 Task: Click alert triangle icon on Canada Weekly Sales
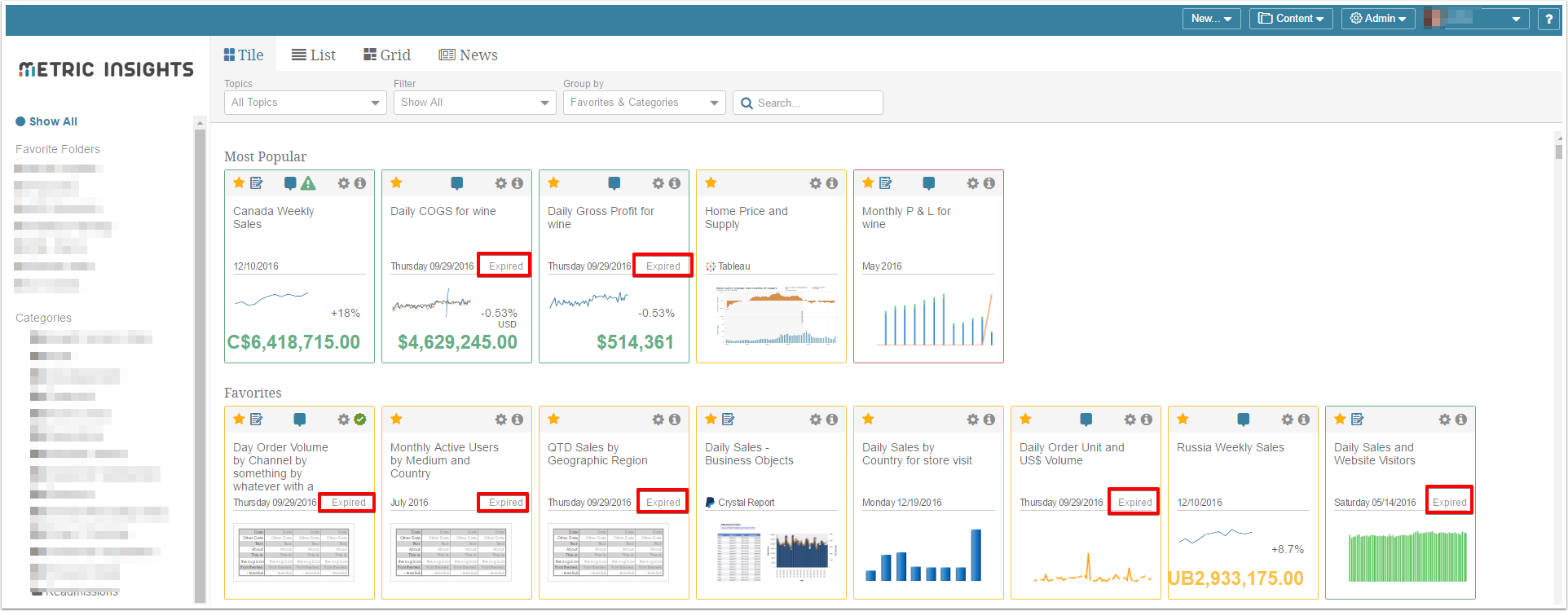click(308, 183)
